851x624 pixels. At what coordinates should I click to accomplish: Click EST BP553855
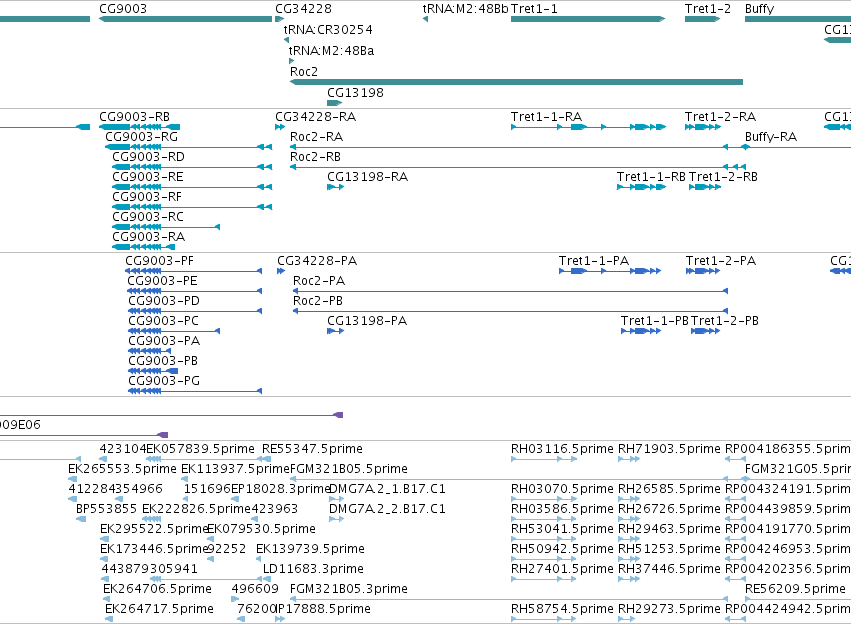pyautogui.click(x=106, y=510)
